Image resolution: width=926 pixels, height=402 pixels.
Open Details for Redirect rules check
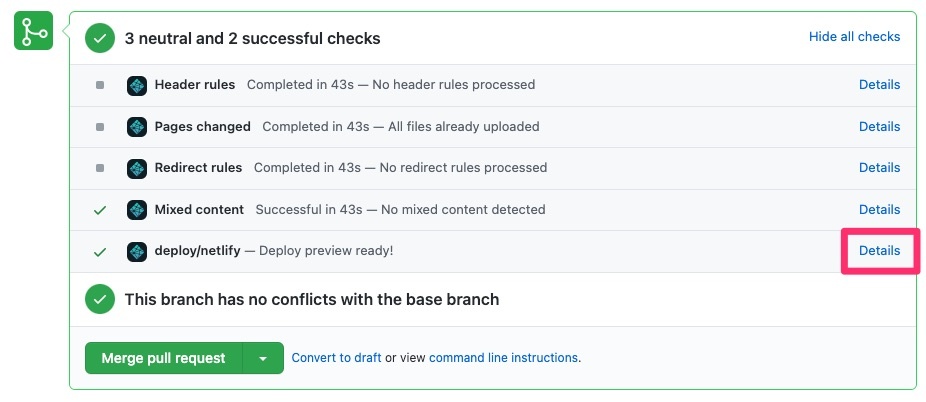(x=879, y=168)
